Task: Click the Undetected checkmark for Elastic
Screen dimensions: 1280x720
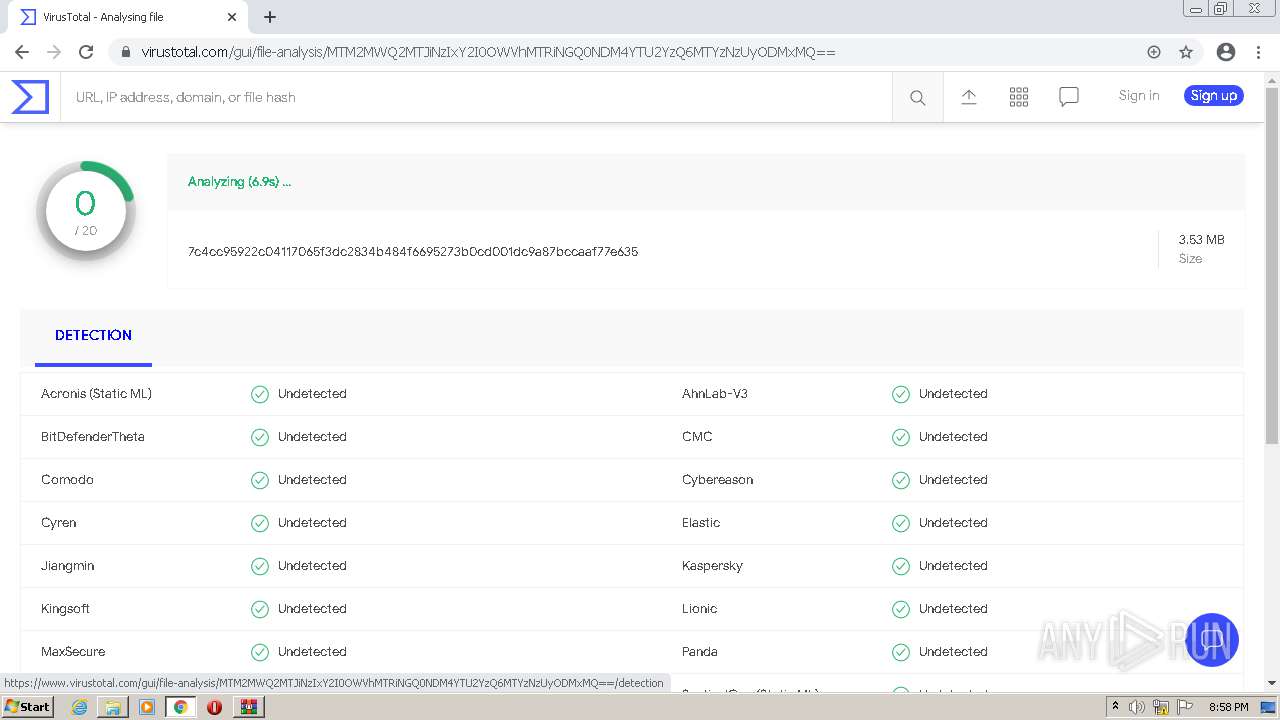Action: (901, 523)
